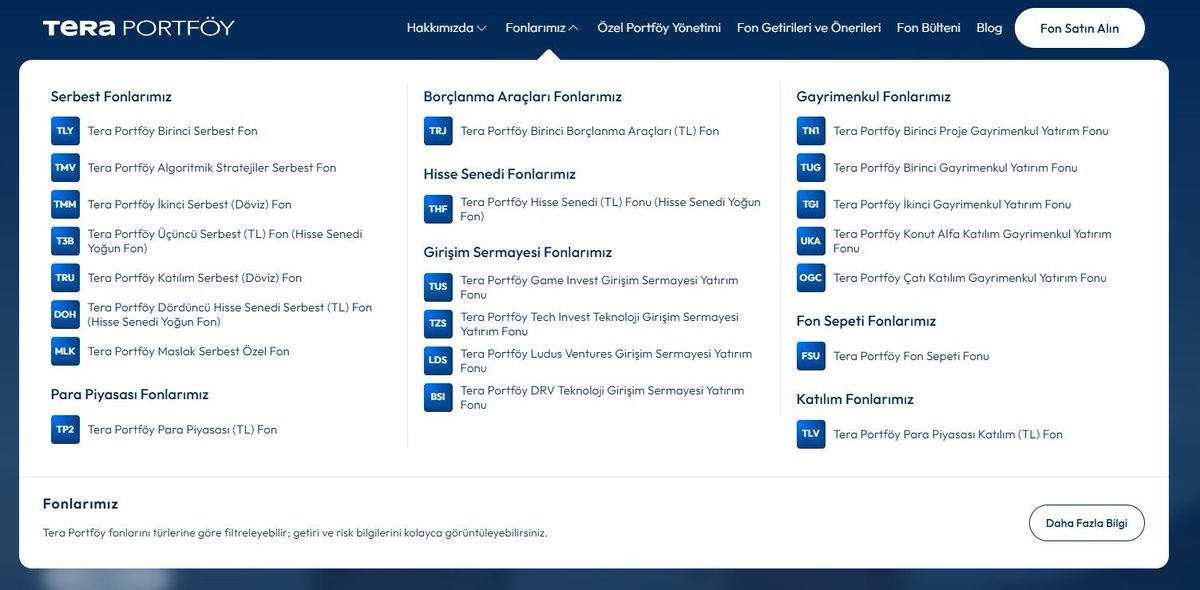Open Fon Getirileri ve Önerileri menu item

[809, 28]
